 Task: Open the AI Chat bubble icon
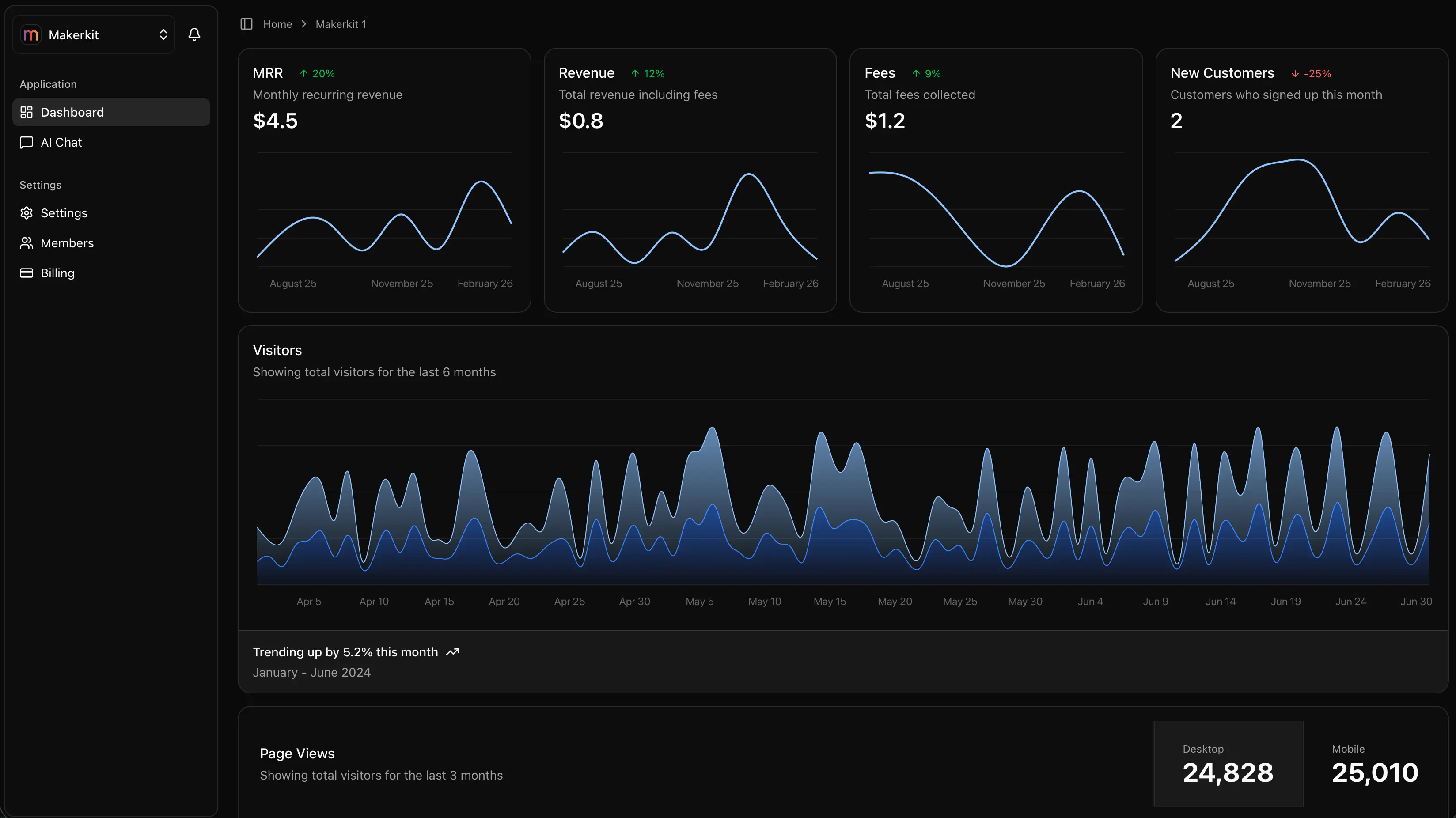(x=27, y=142)
